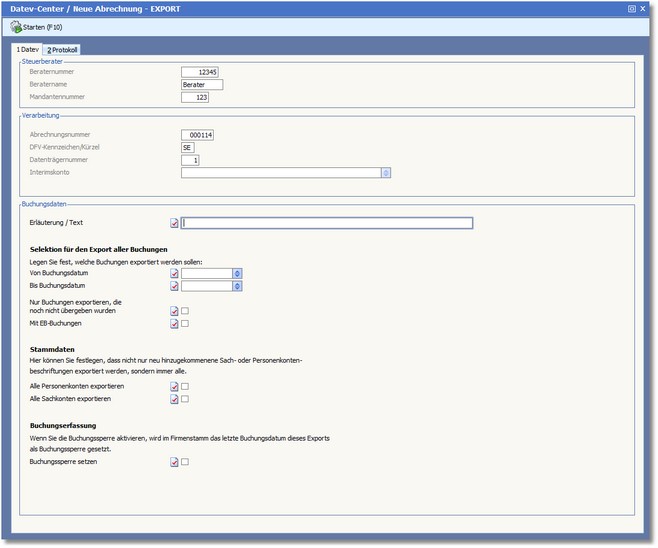The image size is (658, 548).
Task: Click checkmark icon beside Alle Personenkonten exportieren
Action: 175,386
